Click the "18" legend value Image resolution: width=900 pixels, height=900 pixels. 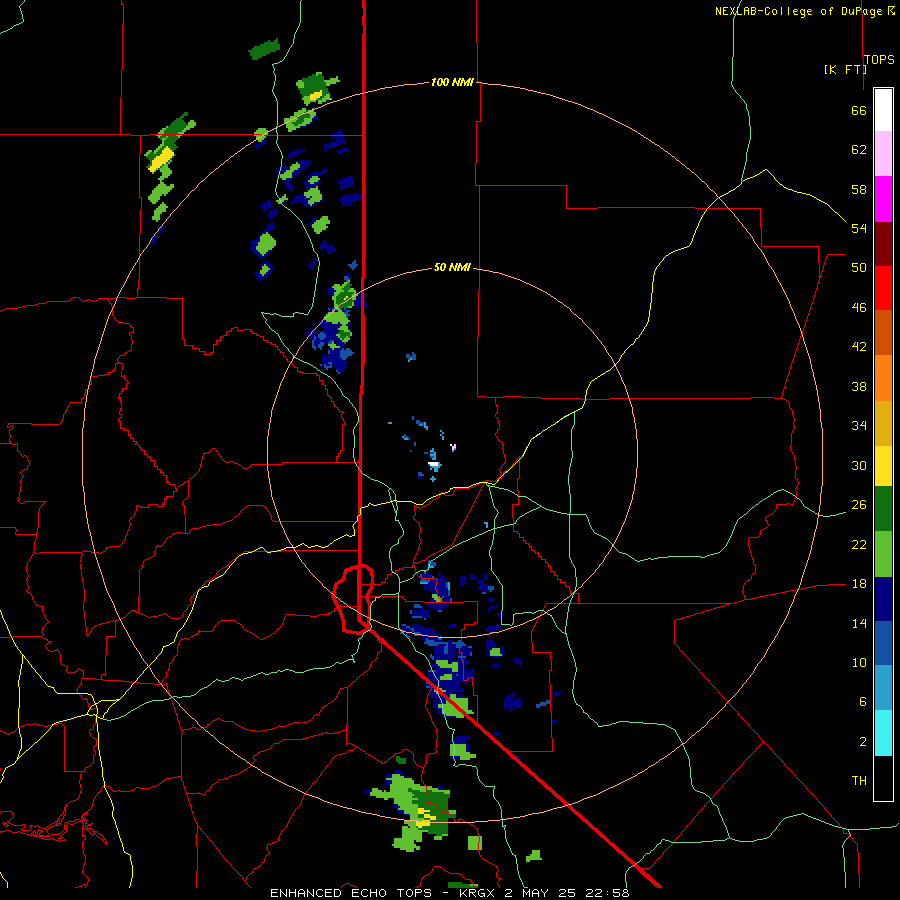point(859,584)
